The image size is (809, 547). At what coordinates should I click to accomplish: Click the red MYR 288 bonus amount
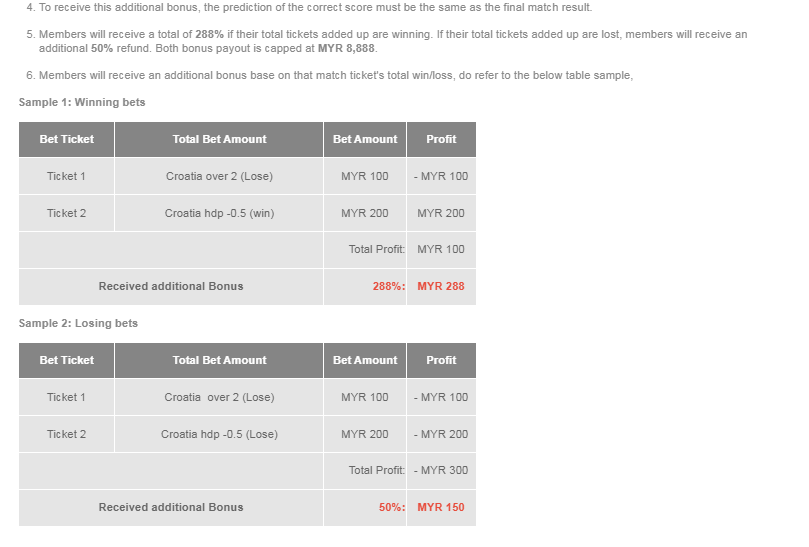441,286
